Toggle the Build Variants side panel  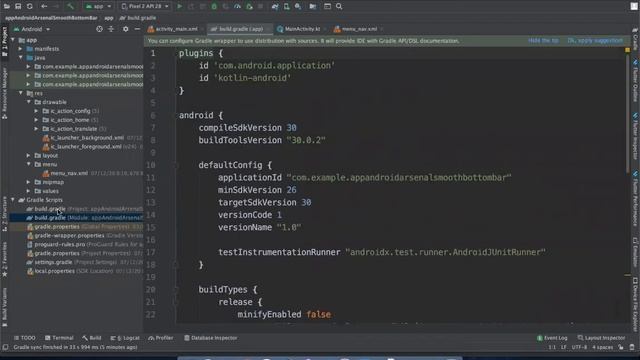tap(4, 307)
